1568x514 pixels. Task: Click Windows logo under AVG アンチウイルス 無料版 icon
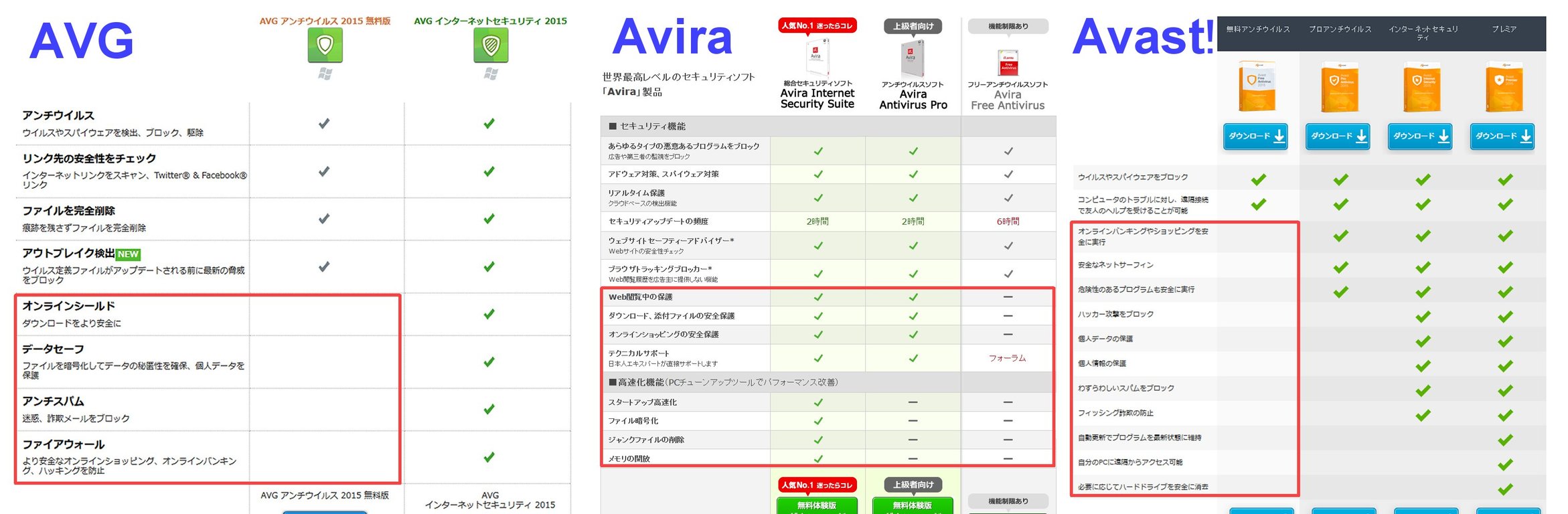[325, 74]
